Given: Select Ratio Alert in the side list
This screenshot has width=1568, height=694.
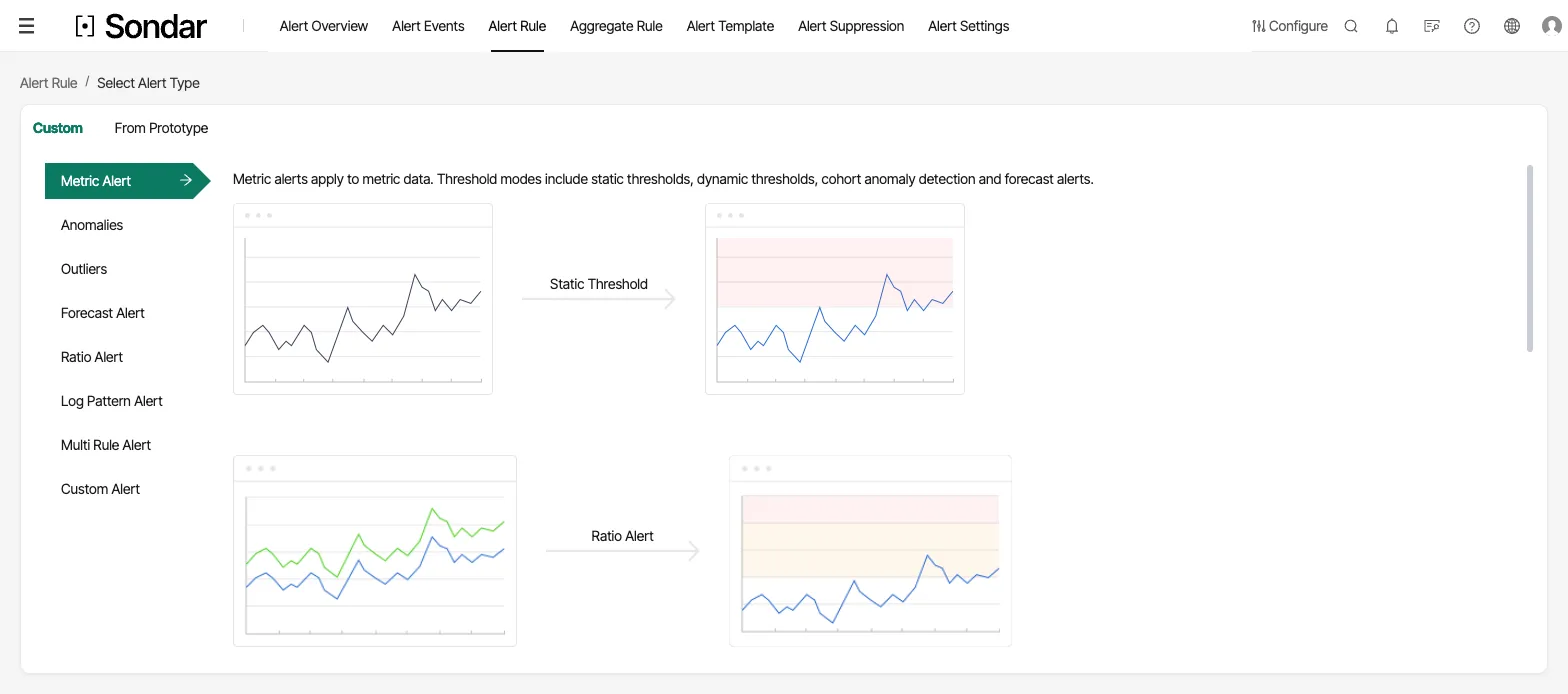Looking at the screenshot, I should point(92,357).
